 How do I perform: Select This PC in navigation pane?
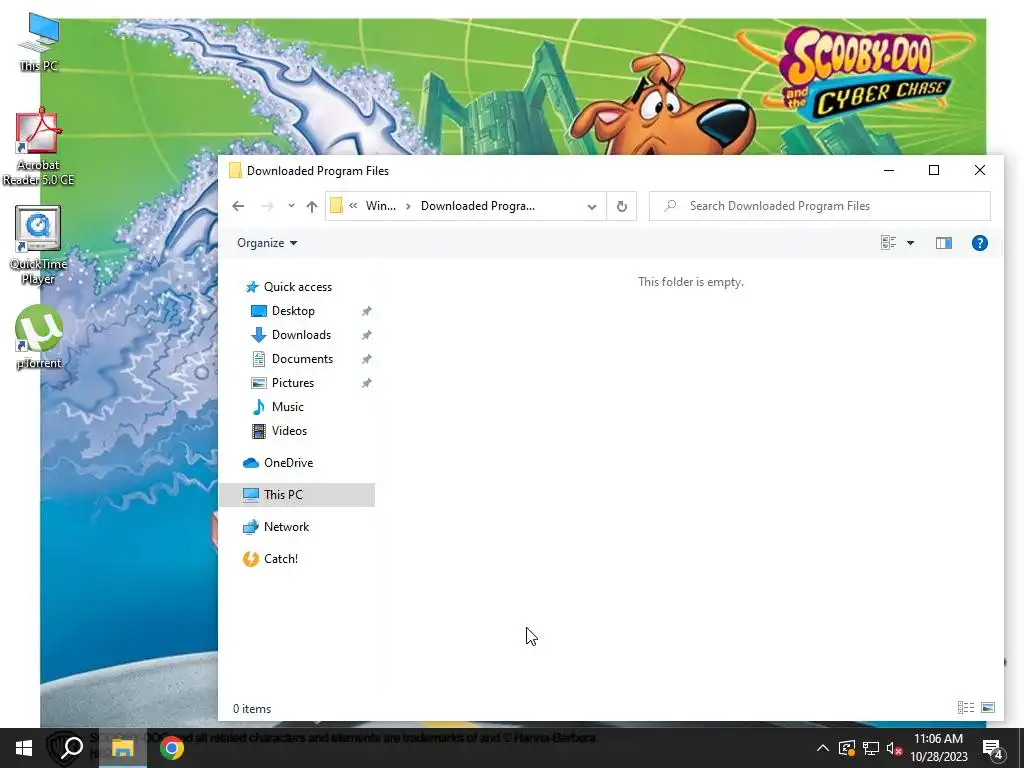(297, 495)
